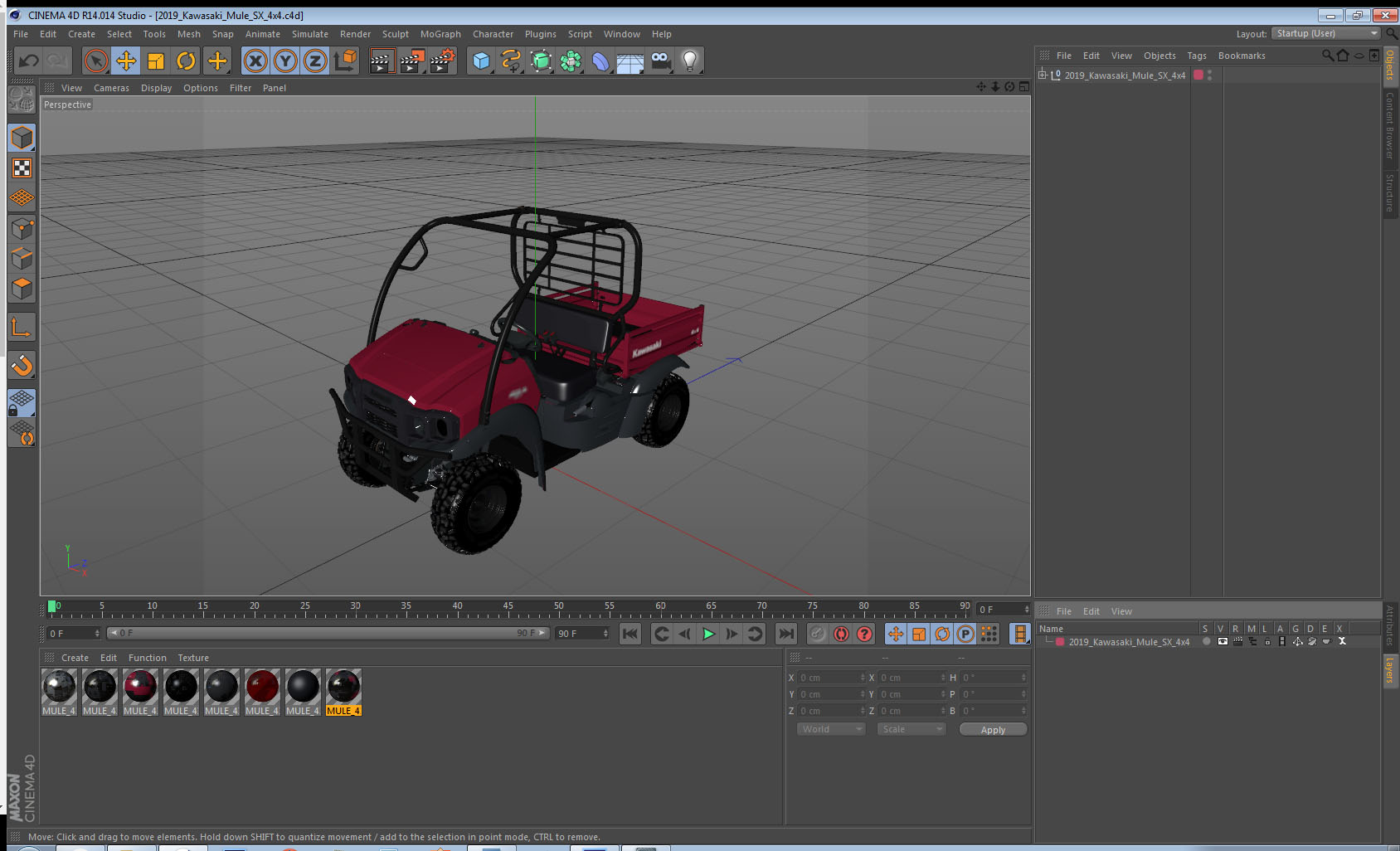The width and height of the screenshot is (1400, 851).
Task: Jump to the end of animation
Action: (785, 634)
